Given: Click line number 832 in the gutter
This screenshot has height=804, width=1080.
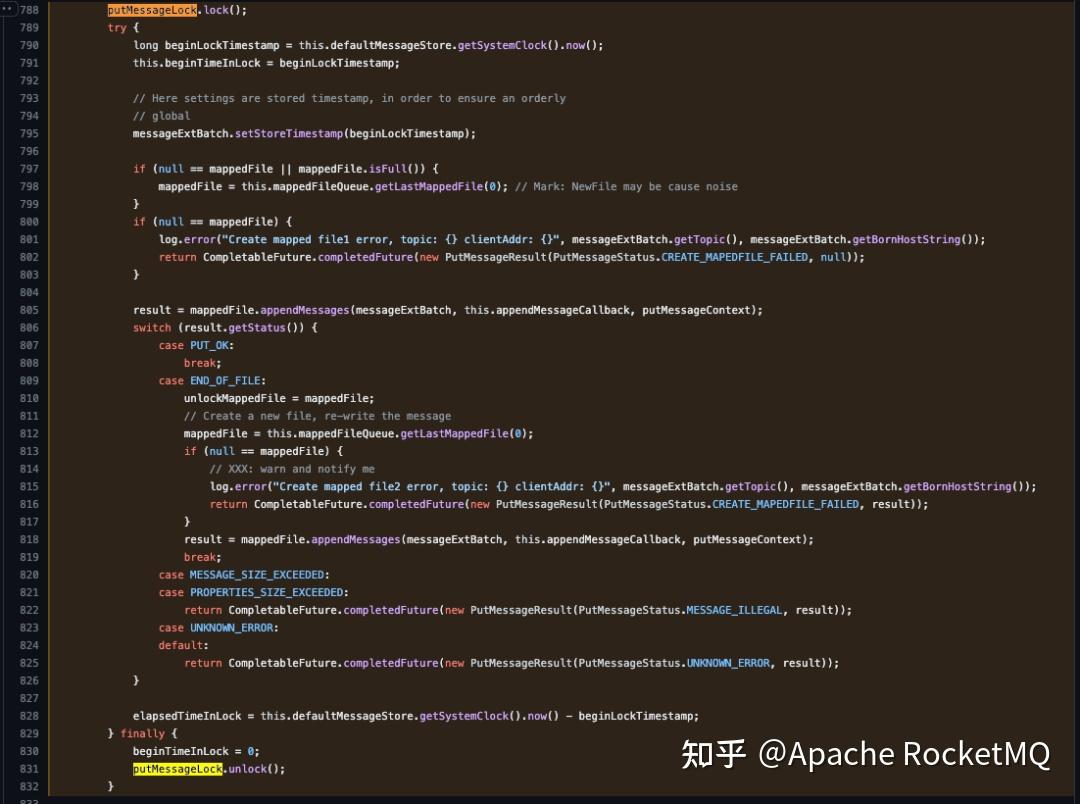Looking at the screenshot, I should [32, 787].
